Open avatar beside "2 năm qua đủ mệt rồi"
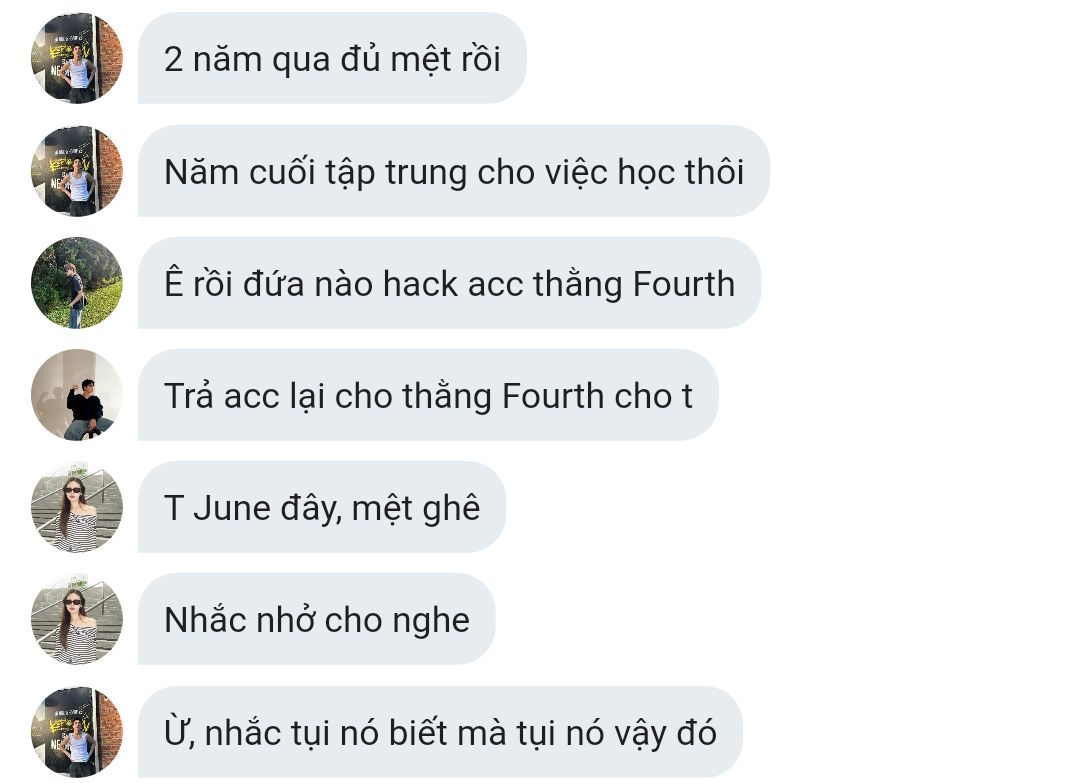 tap(76, 59)
